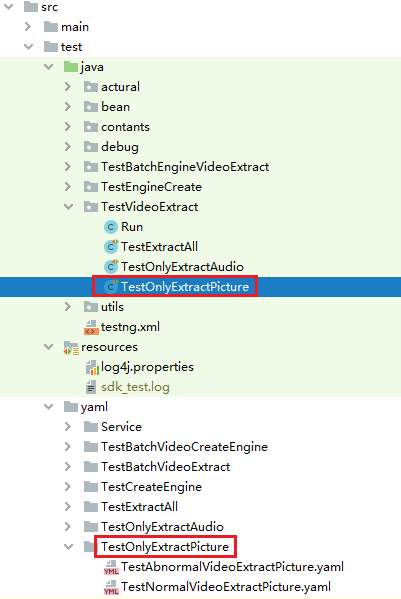This screenshot has width=401, height=599.
Task: Click the bean package icon
Action: click(91, 107)
